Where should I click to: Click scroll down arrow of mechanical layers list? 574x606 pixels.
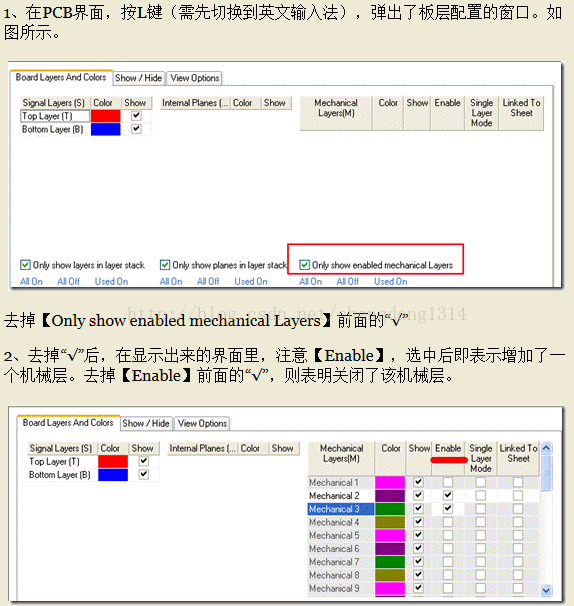pyautogui.click(x=546, y=590)
